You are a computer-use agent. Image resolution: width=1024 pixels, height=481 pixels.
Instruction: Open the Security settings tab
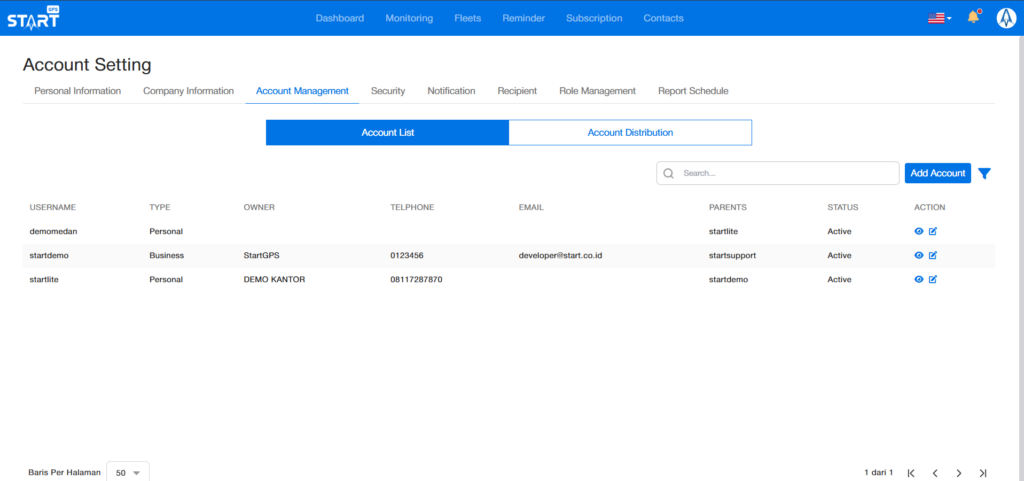(388, 91)
